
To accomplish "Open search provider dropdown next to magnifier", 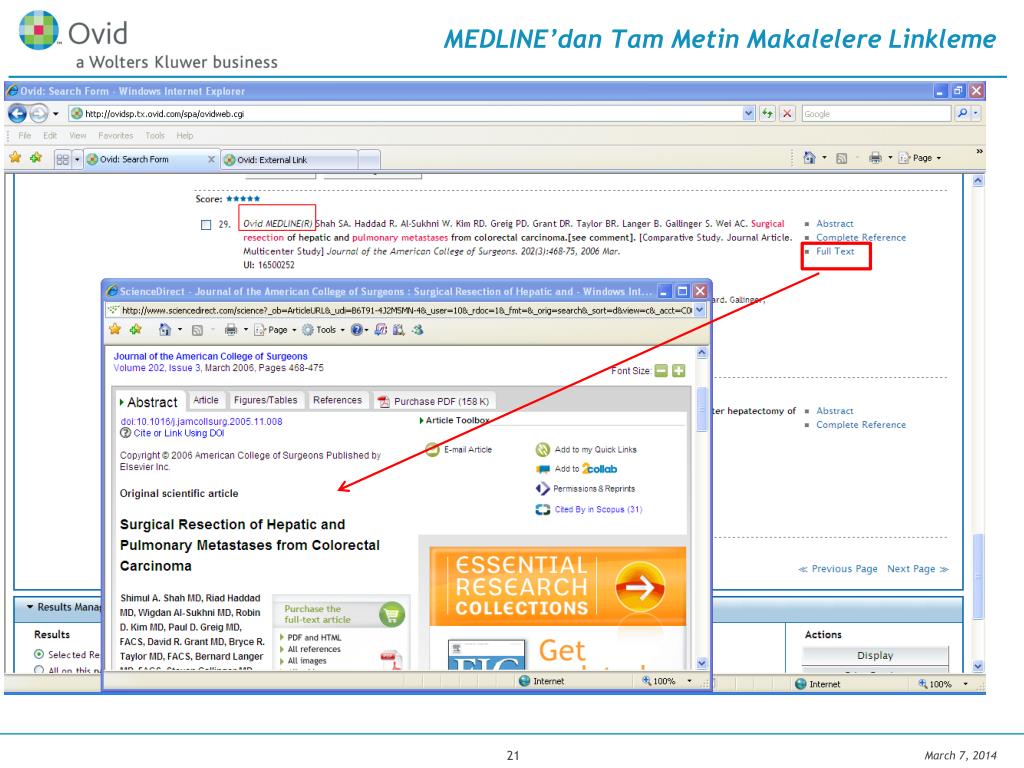I will tap(976, 114).
